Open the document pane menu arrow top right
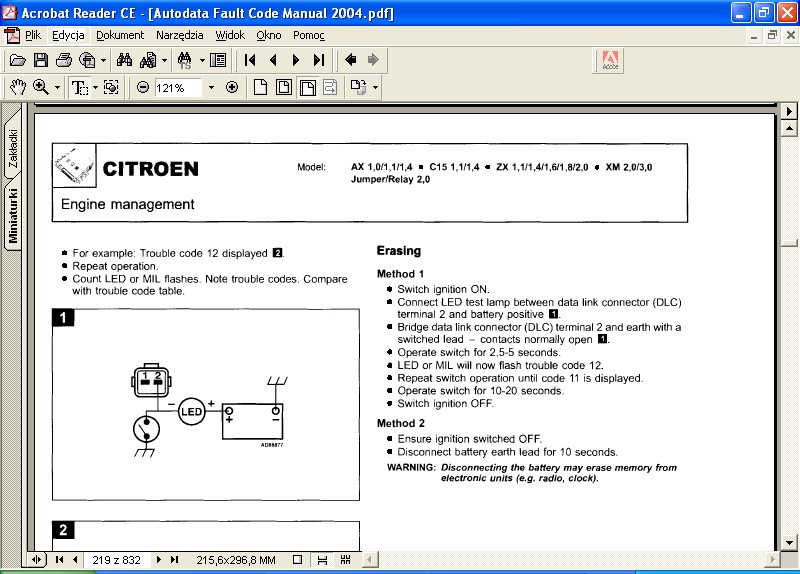Image resolution: width=800 pixels, height=574 pixels. [789, 111]
